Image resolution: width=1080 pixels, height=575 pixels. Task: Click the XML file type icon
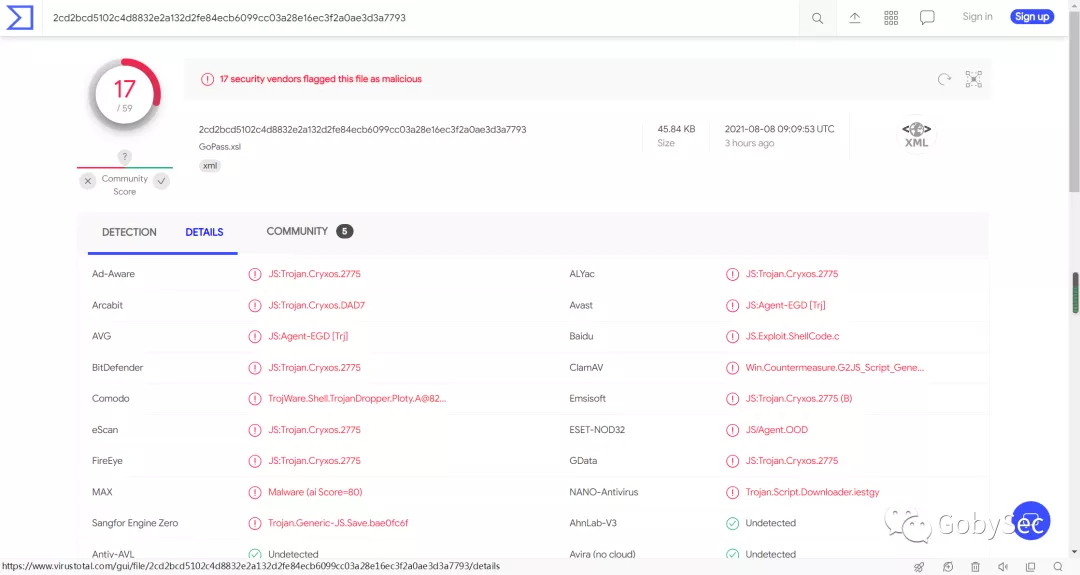click(916, 134)
